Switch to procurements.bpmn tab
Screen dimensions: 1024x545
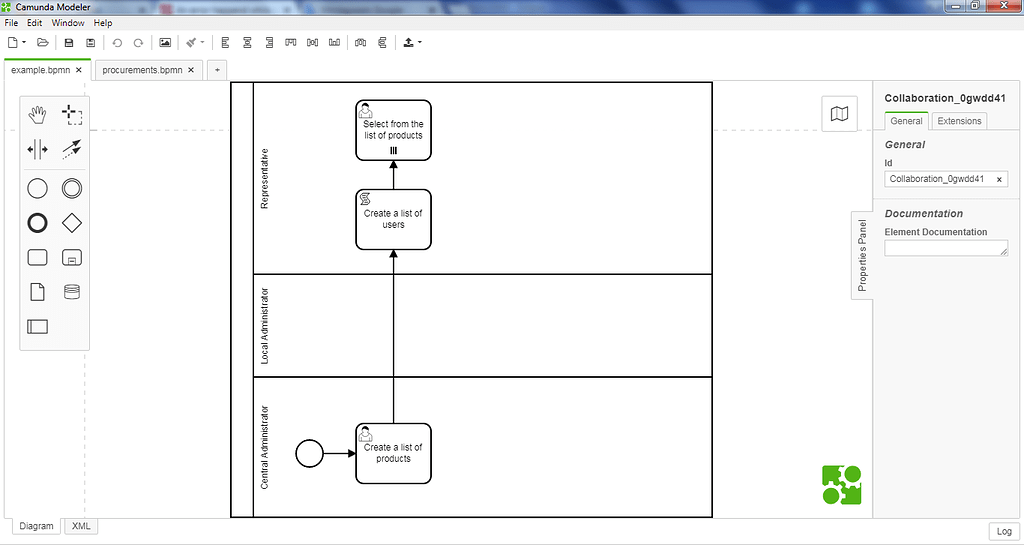click(x=142, y=70)
